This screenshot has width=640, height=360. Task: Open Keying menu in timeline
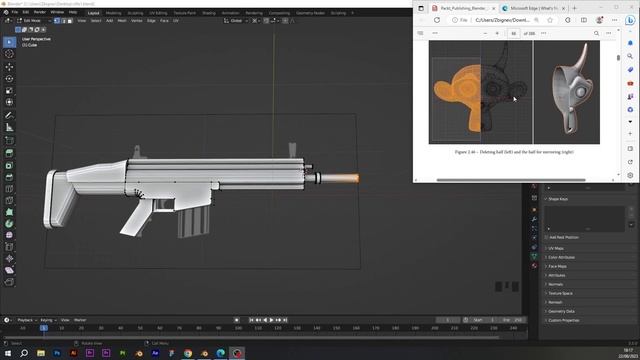pos(48,320)
